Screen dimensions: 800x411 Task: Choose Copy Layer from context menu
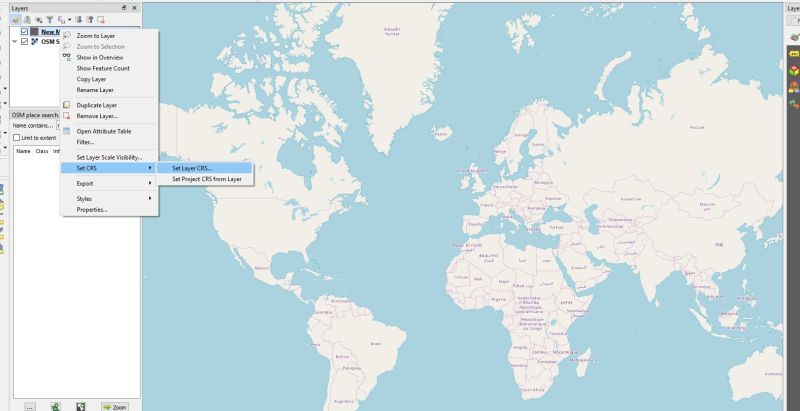click(x=91, y=79)
